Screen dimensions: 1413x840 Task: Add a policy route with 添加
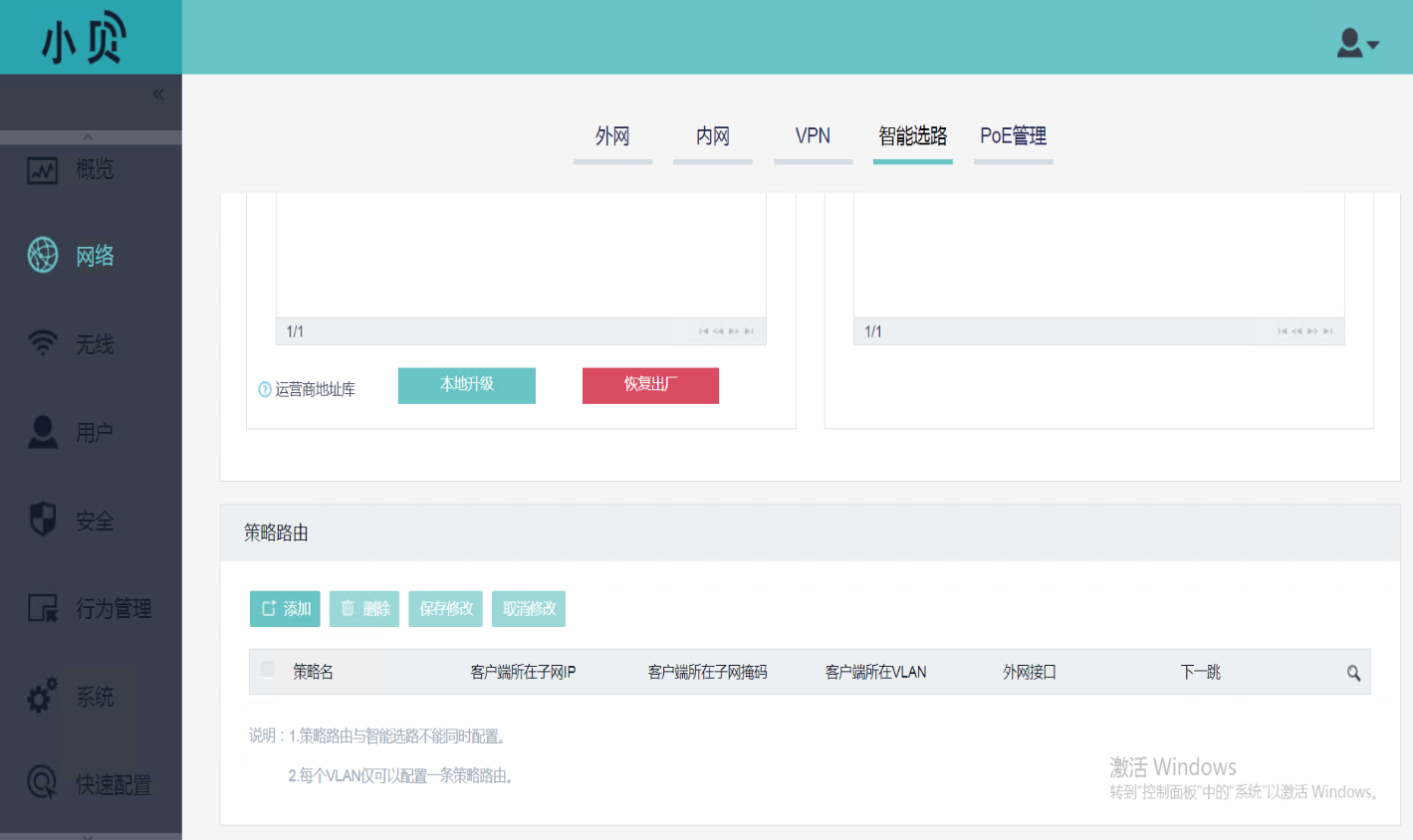pyautogui.click(x=285, y=609)
